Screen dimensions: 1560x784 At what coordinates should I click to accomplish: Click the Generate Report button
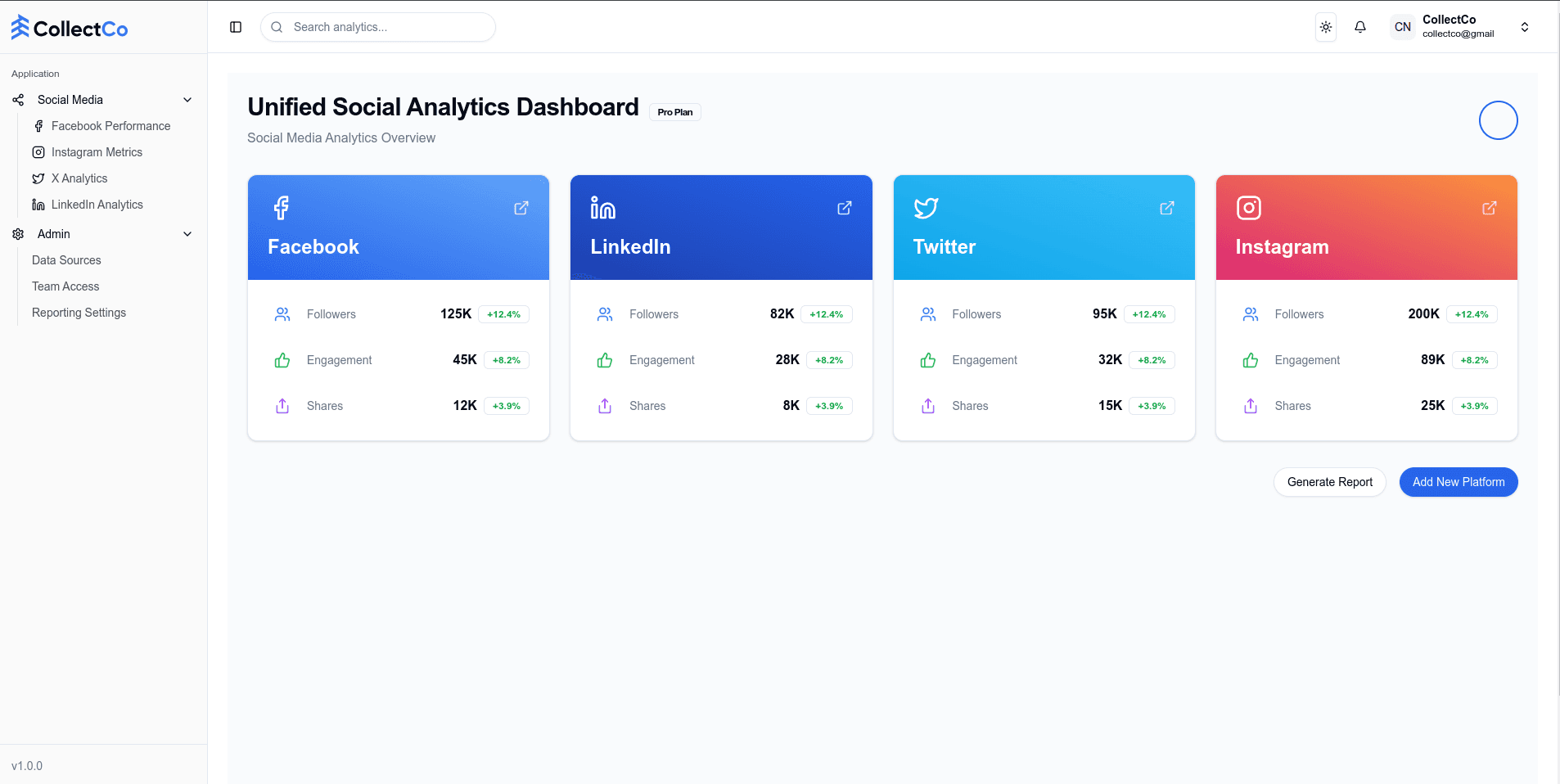coord(1329,482)
